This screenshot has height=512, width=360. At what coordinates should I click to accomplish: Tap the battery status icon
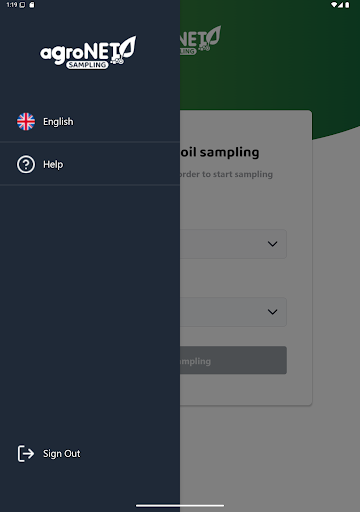[x=347, y=5]
